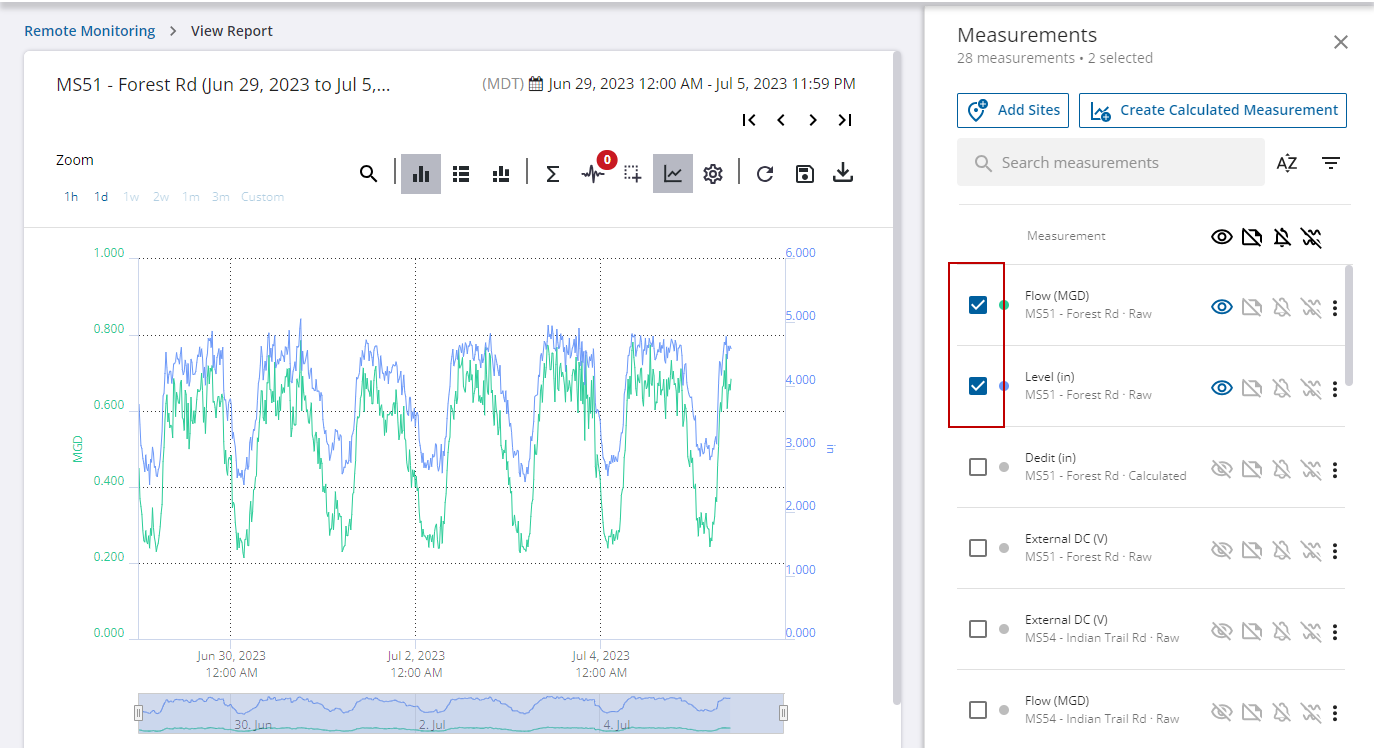Image resolution: width=1374 pixels, height=748 pixels.
Task: Open the filter measurements menu
Action: [1330, 163]
